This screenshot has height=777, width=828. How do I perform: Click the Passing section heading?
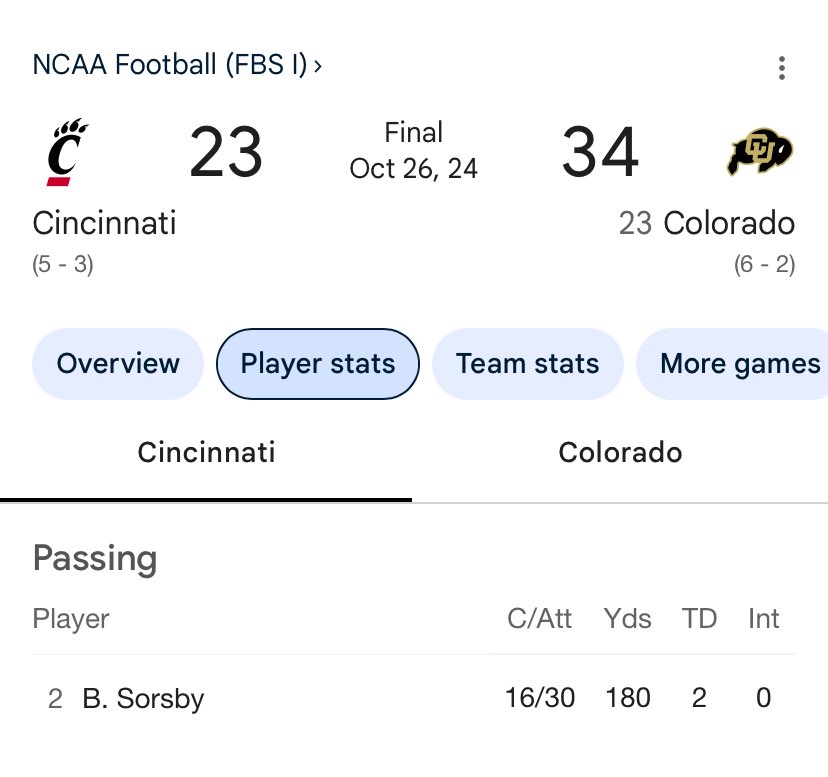click(x=95, y=559)
